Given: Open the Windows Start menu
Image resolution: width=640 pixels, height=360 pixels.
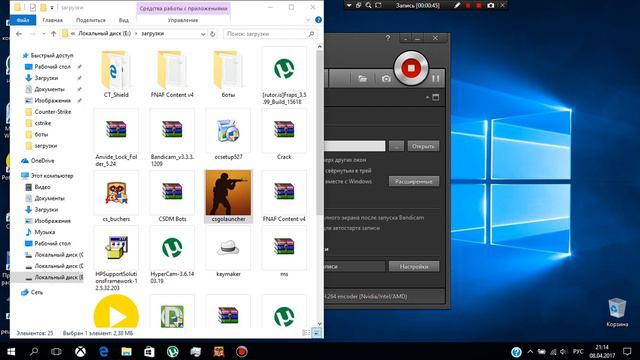Looking at the screenshot, I should coord(11,351).
